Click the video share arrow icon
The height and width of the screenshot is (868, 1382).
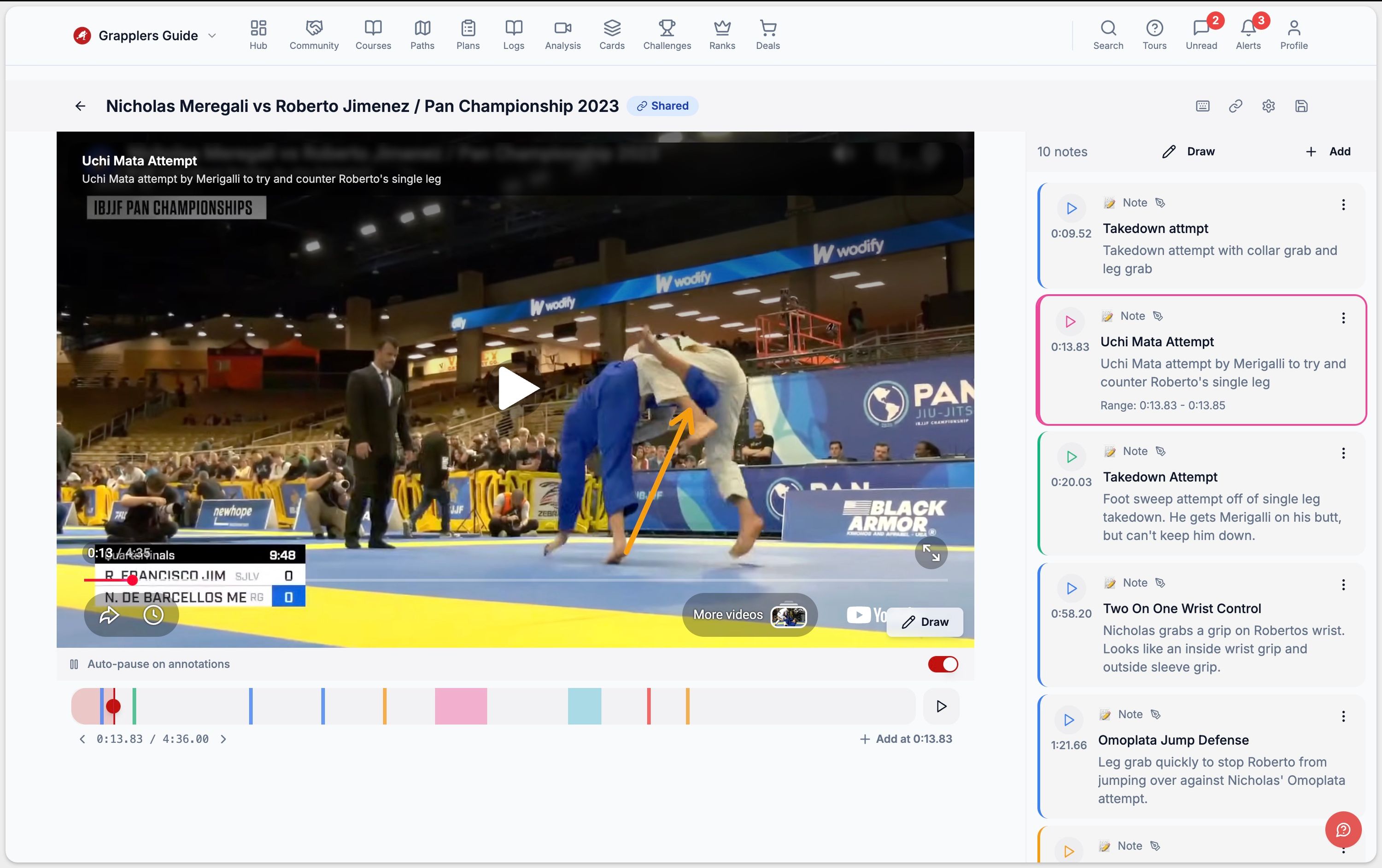[x=109, y=616]
